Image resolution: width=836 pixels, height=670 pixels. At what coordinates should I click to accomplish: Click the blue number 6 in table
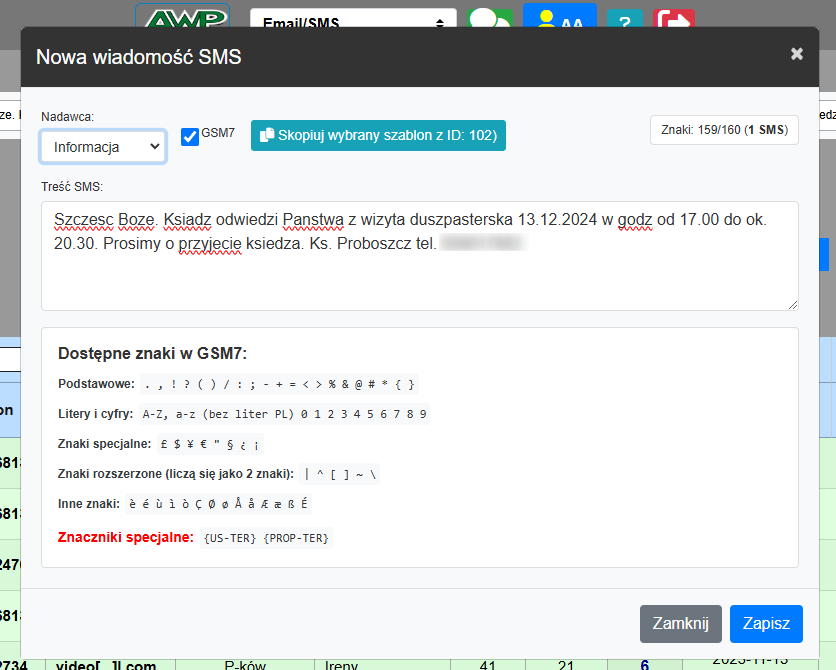coord(644,664)
